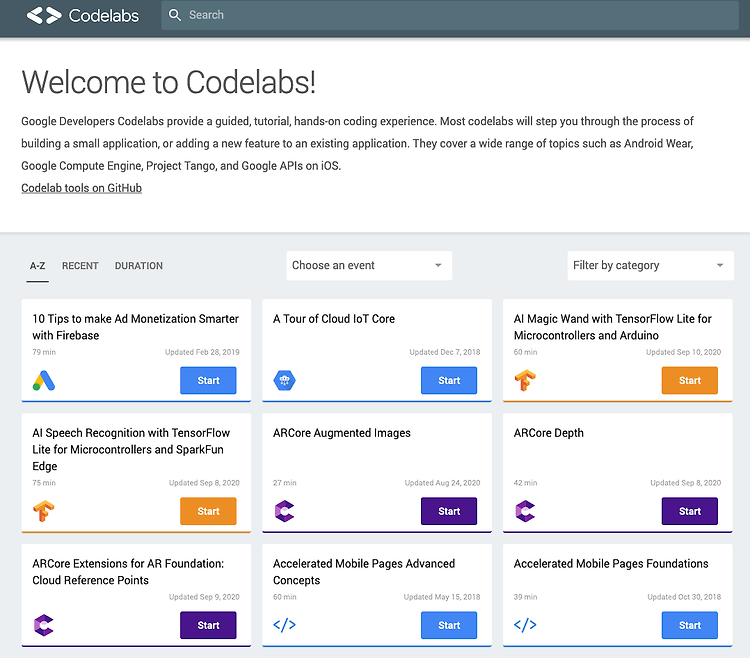Open the Choose an event dropdown

click(369, 265)
